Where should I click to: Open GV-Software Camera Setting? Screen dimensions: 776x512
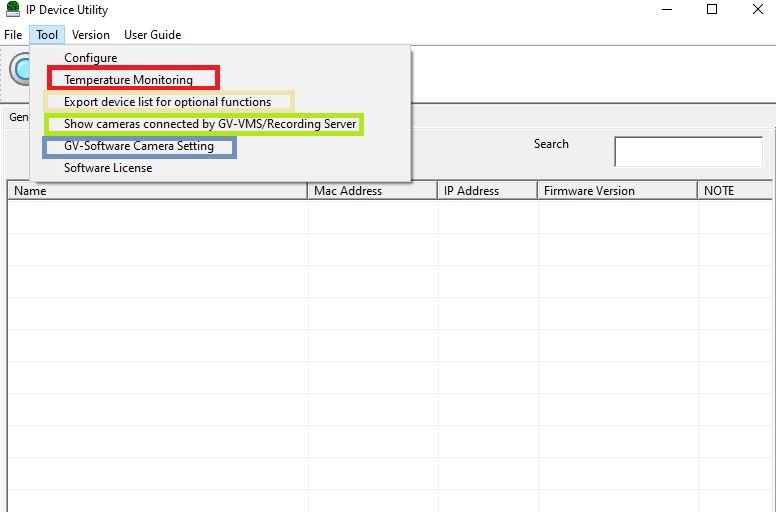point(220,146)
